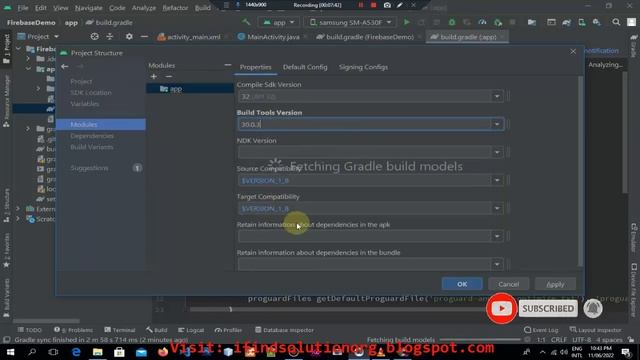Open NDK Version dropdown arrow
640x360 pixels.
point(497,152)
